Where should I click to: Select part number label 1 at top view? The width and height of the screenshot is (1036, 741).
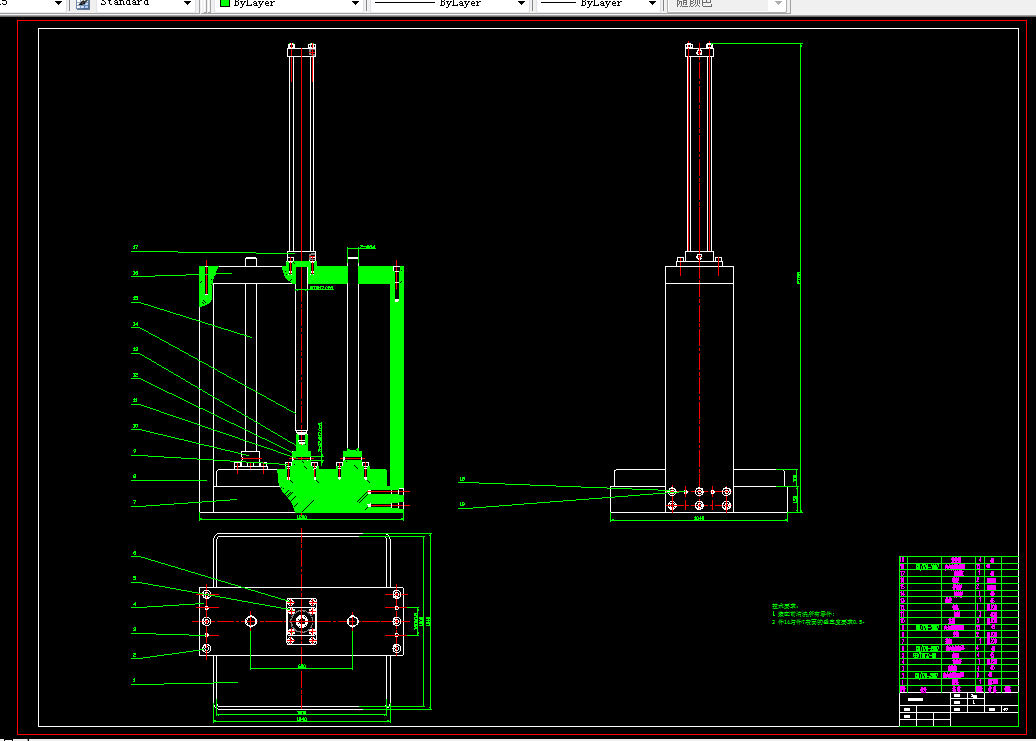(134, 680)
